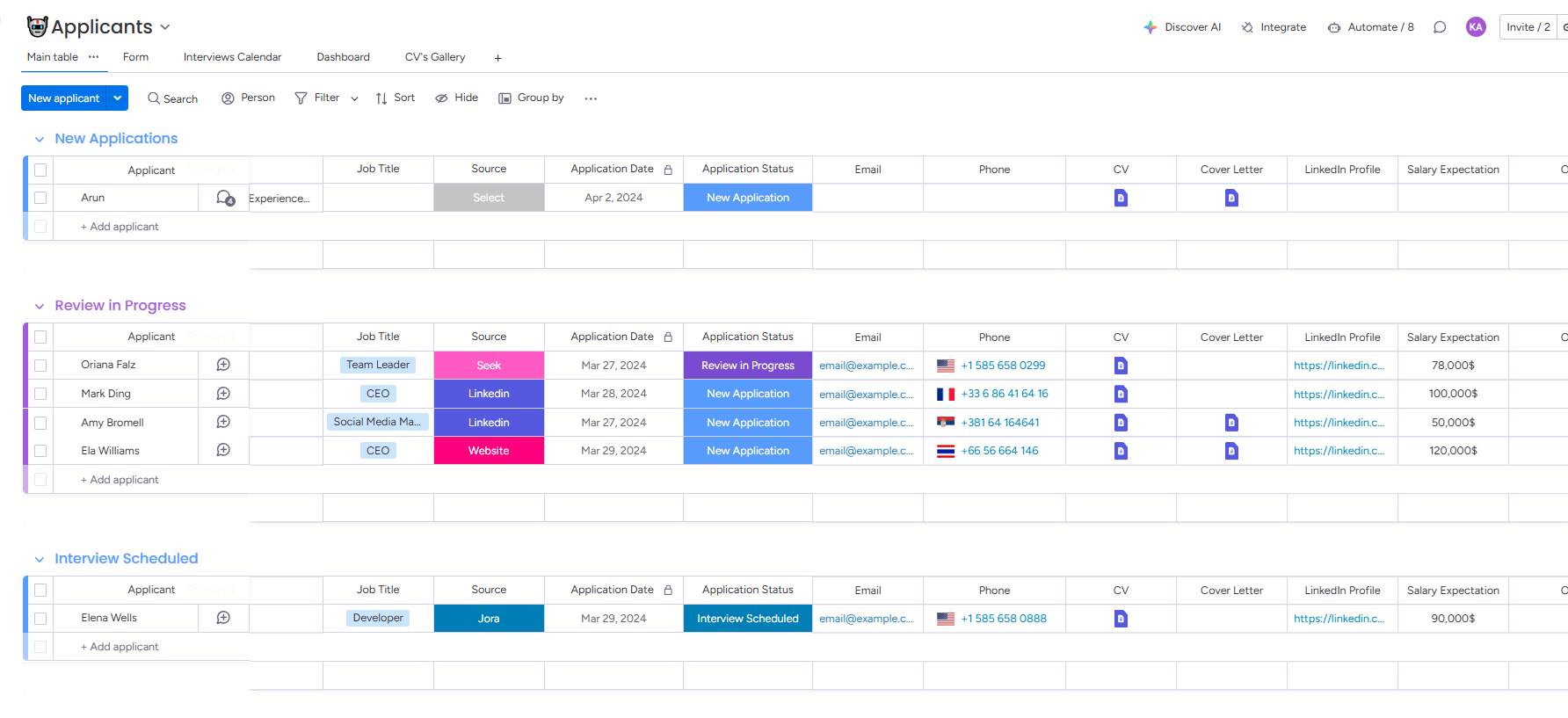1568x718 pixels.
Task: Switch to the Main table tab
Action: pyautogui.click(x=53, y=57)
